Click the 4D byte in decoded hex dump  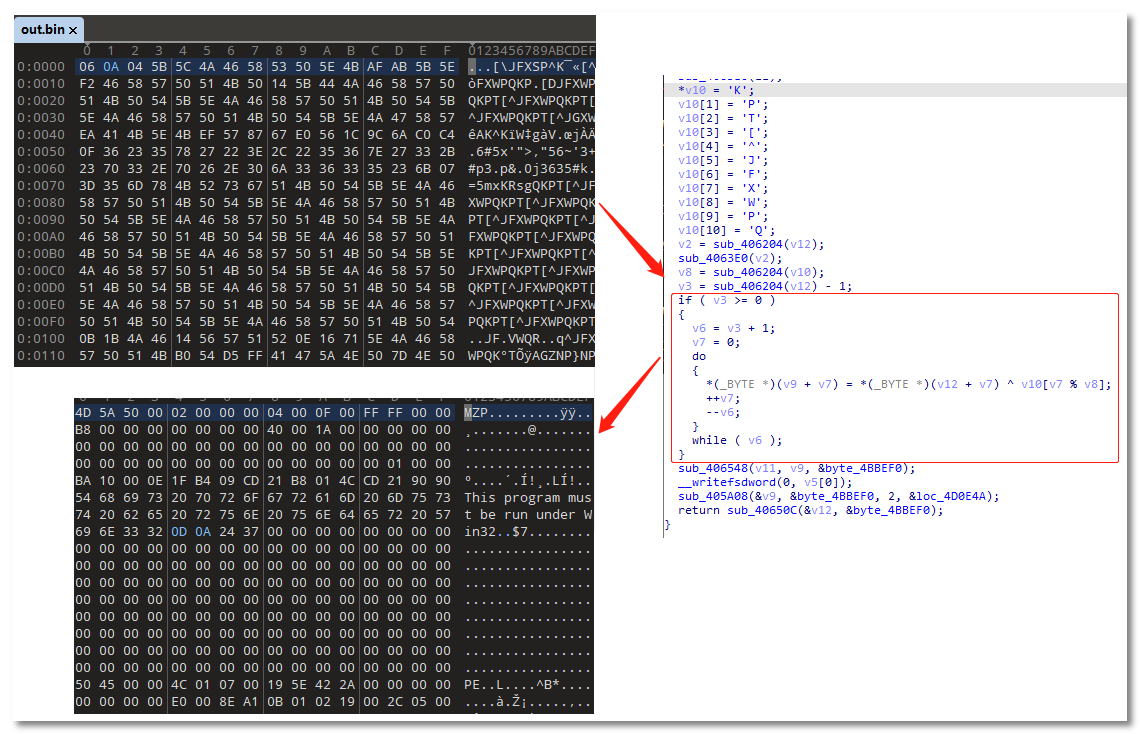(x=83, y=412)
